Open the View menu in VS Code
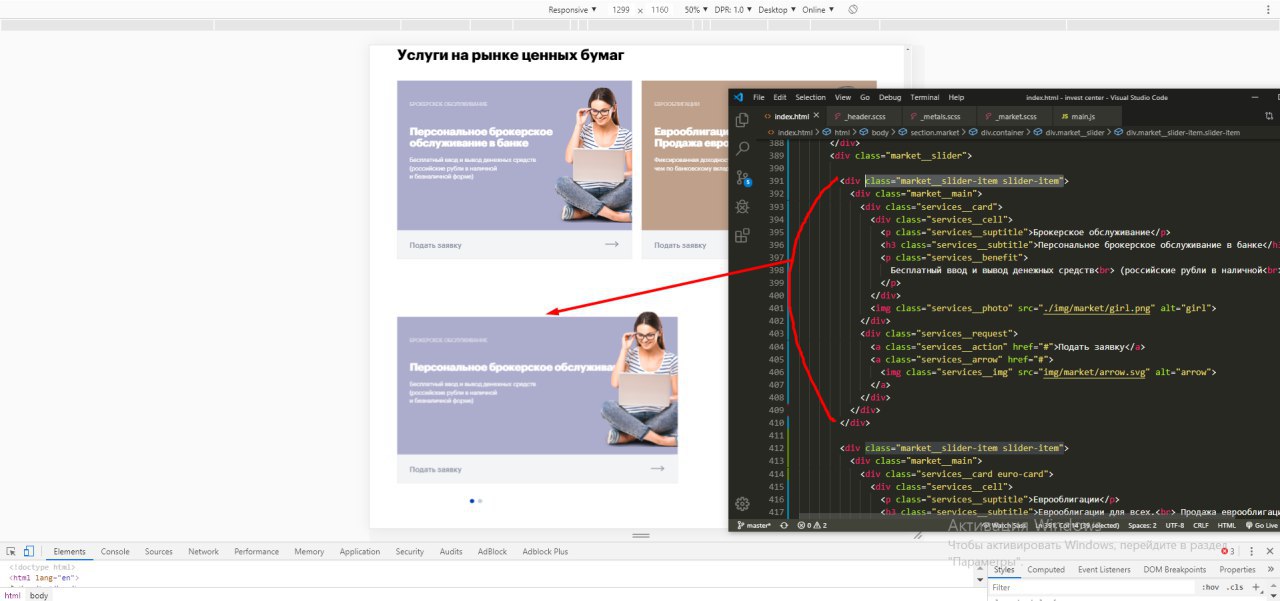The height and width of the screenshot is (601, 1280). tap(843, 97)
